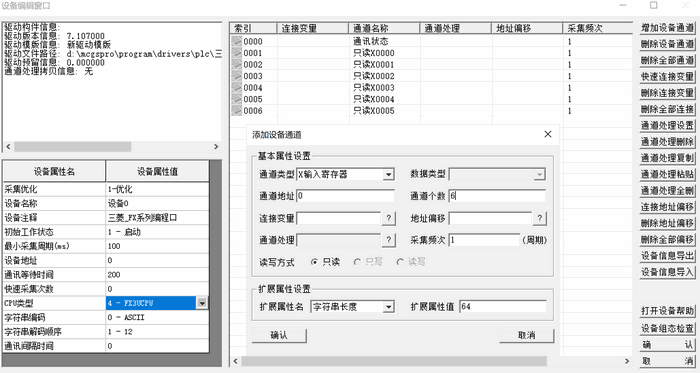This screenshot has height=373, width=700.
Task: Select the 只写 radio button
Action: pyautogui.click(x=357, y=262)
